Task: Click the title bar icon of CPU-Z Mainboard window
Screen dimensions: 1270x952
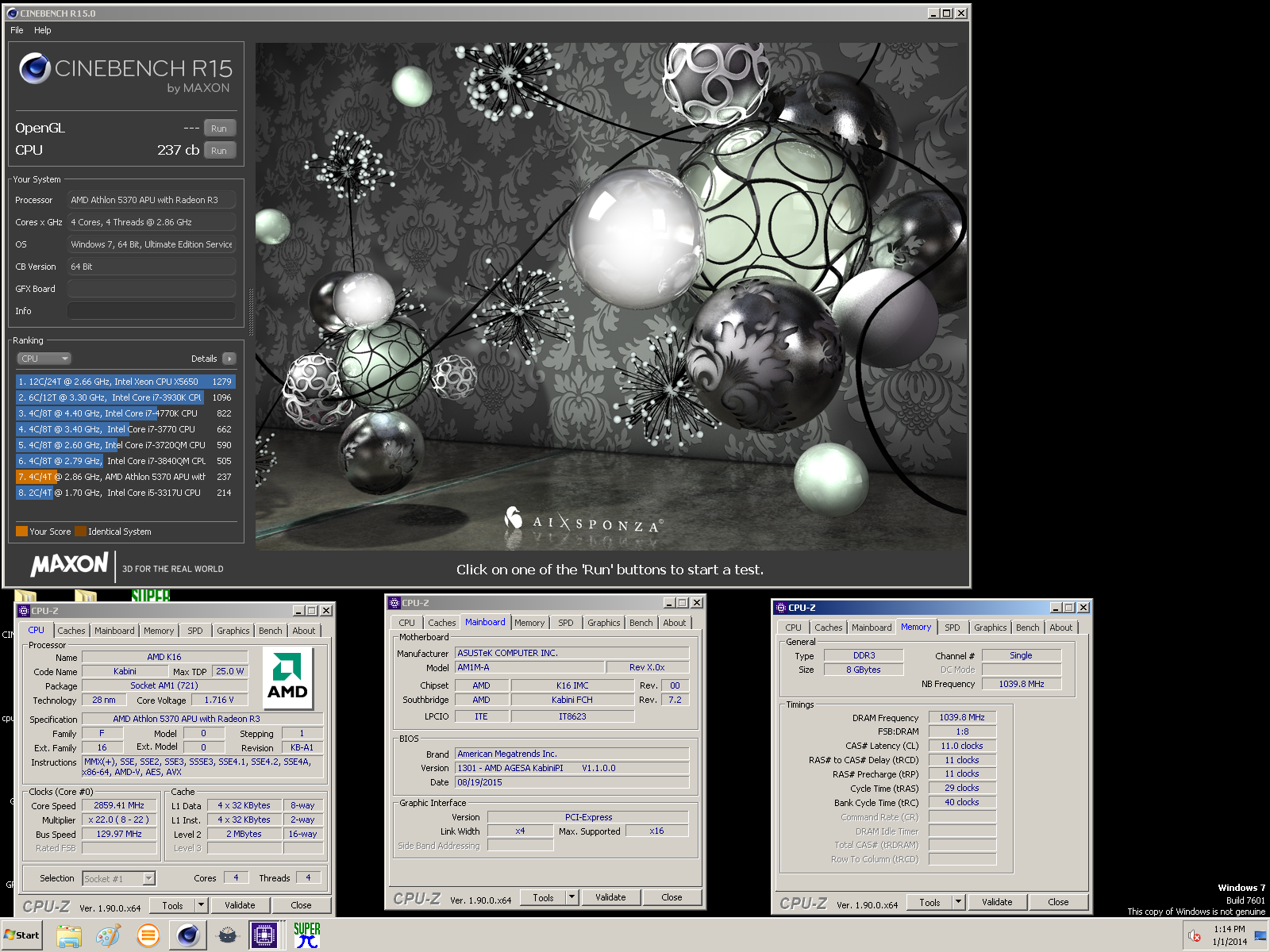Action: (394, 603)
